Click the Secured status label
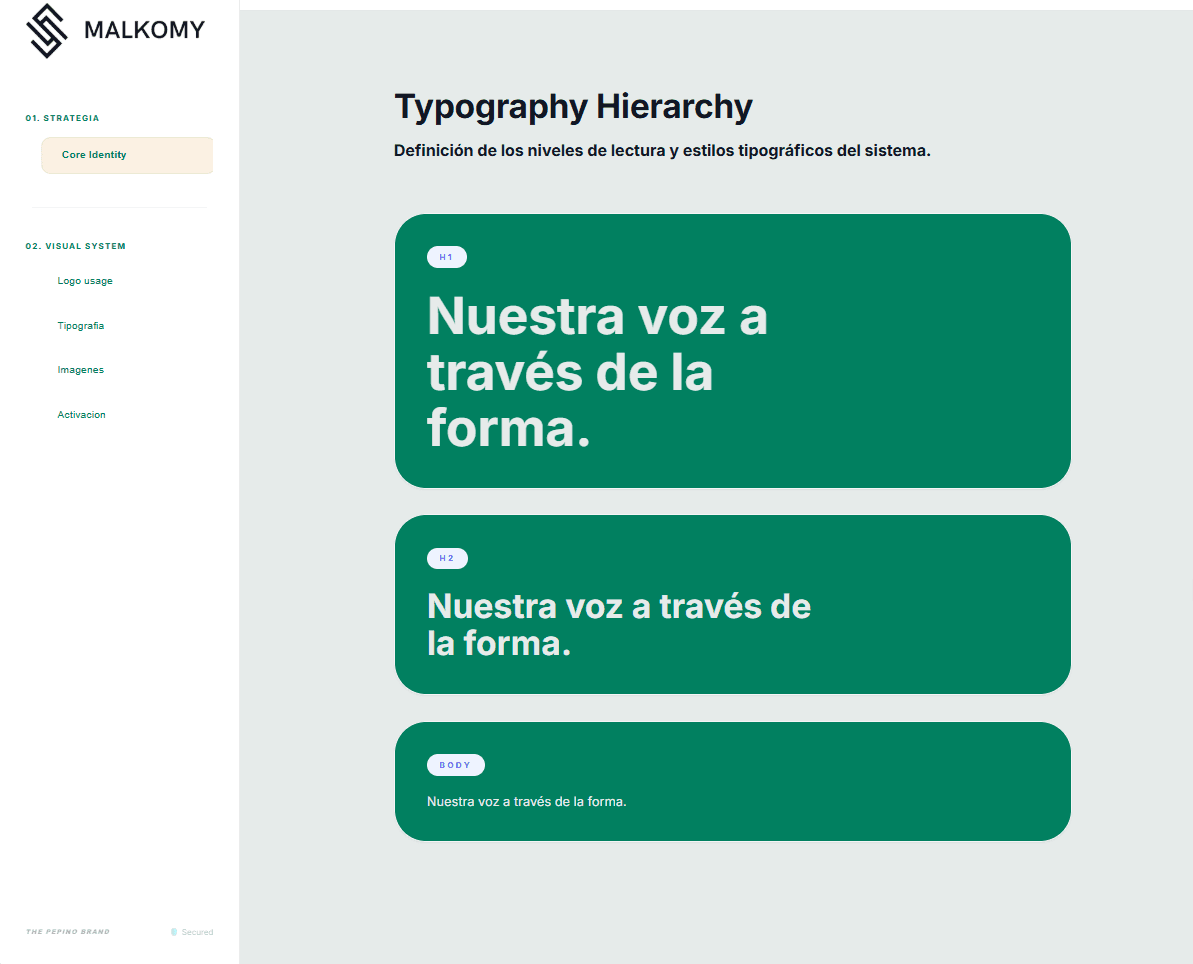This screenshot has width=1193, height=964. 197,932
